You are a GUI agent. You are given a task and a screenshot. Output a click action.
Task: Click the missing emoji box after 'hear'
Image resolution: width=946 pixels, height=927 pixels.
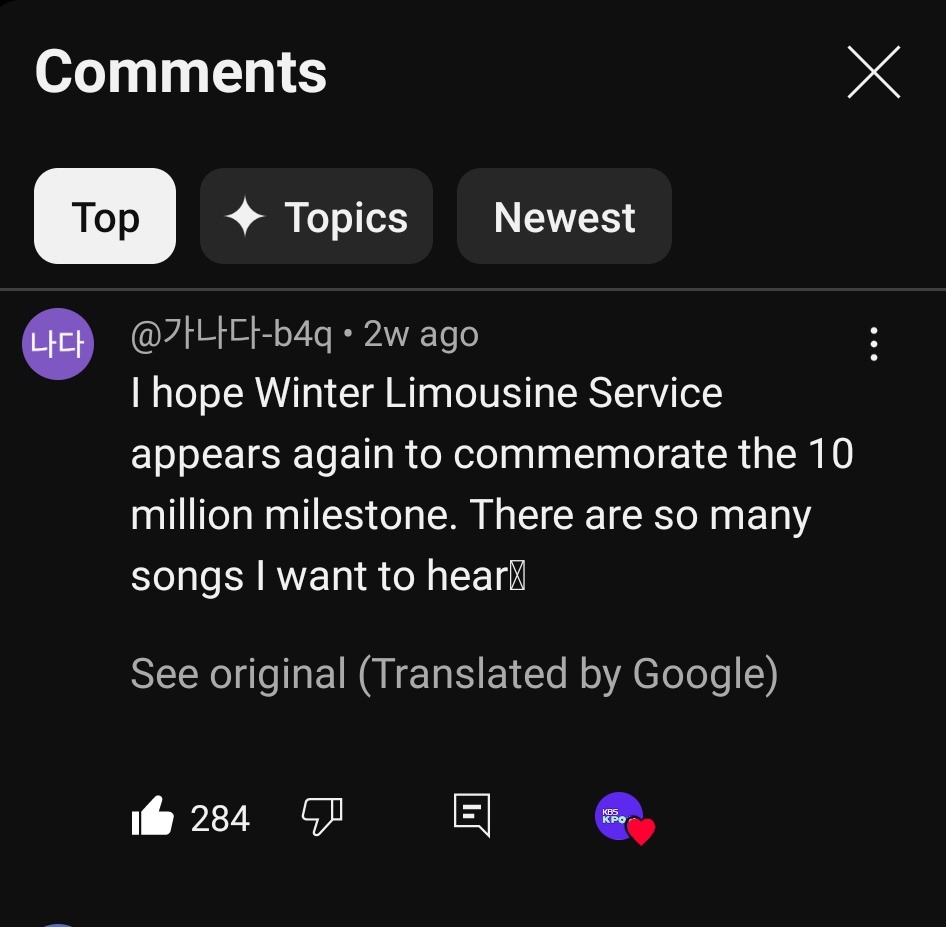[x=517, y=576]
